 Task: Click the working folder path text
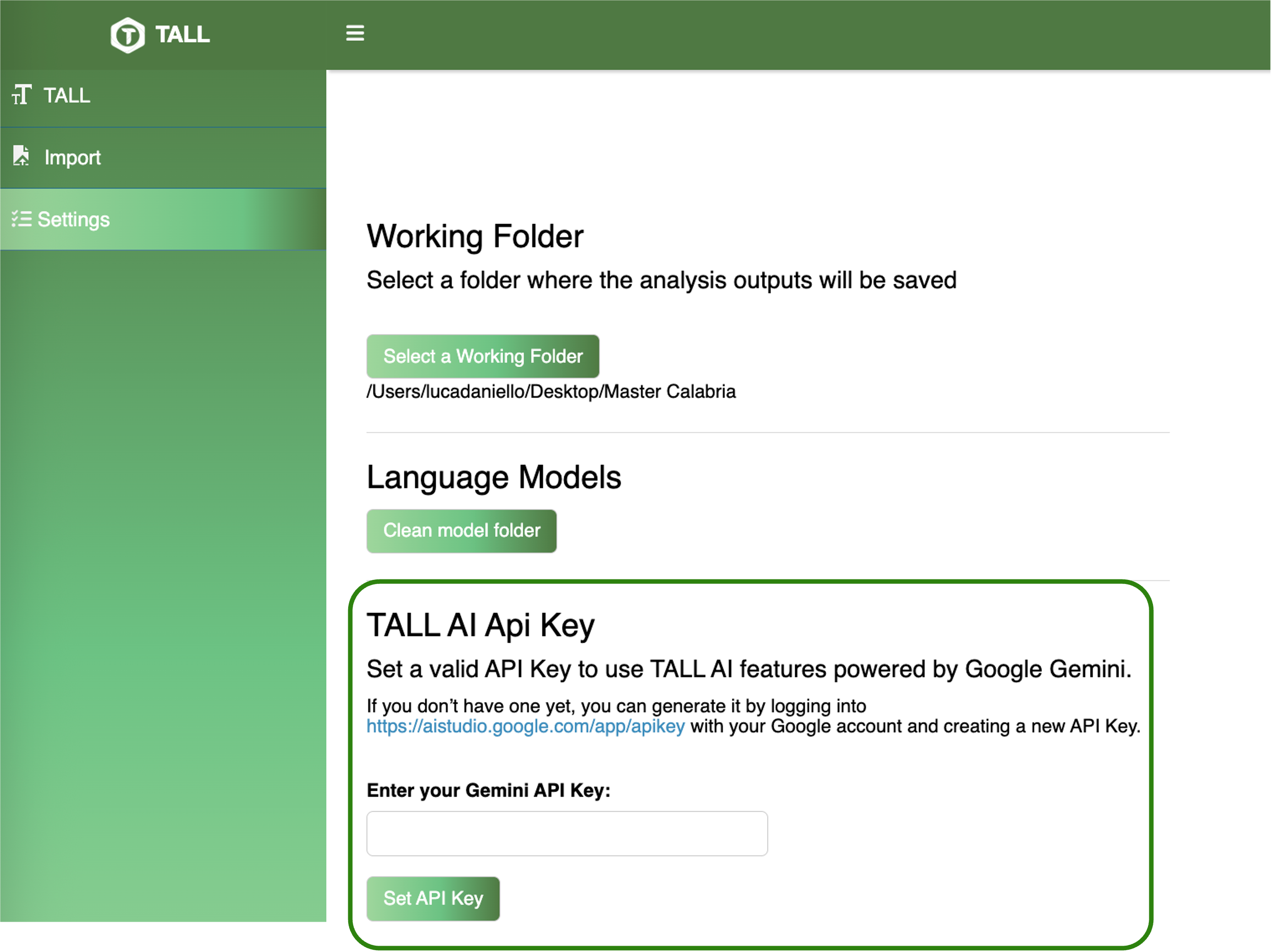pyautogui.click(x=551, y=392)
